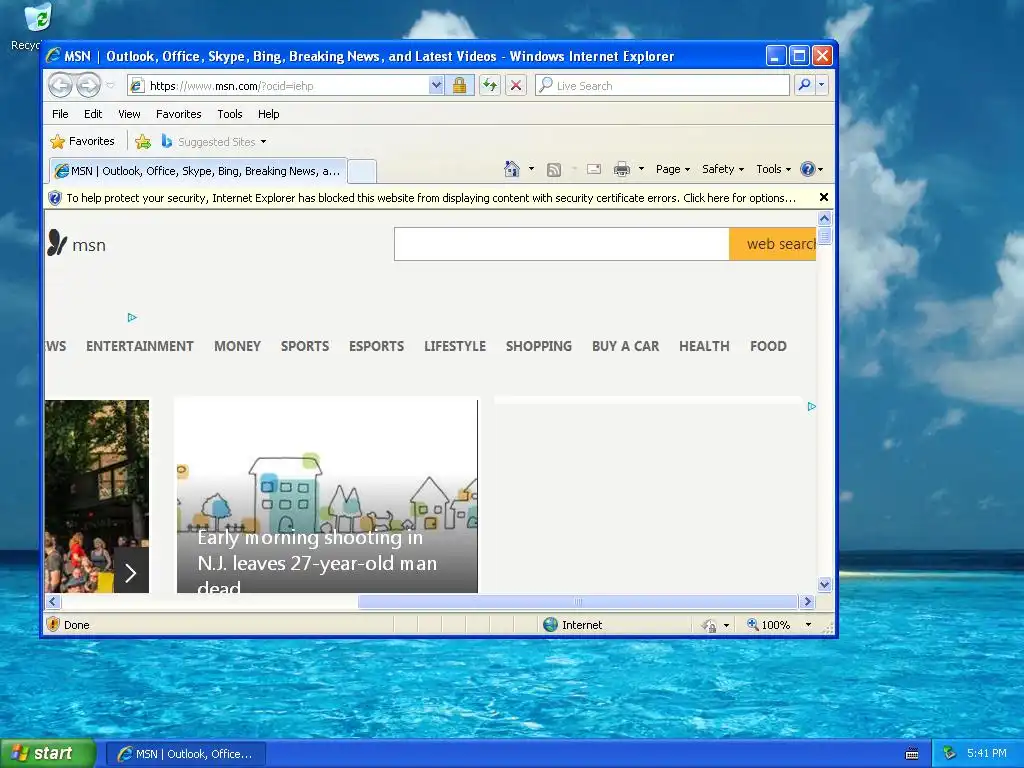This screenshot has width=1024, height=768.
Task: Click the information bar shield icon
Action: coord(55,198)
